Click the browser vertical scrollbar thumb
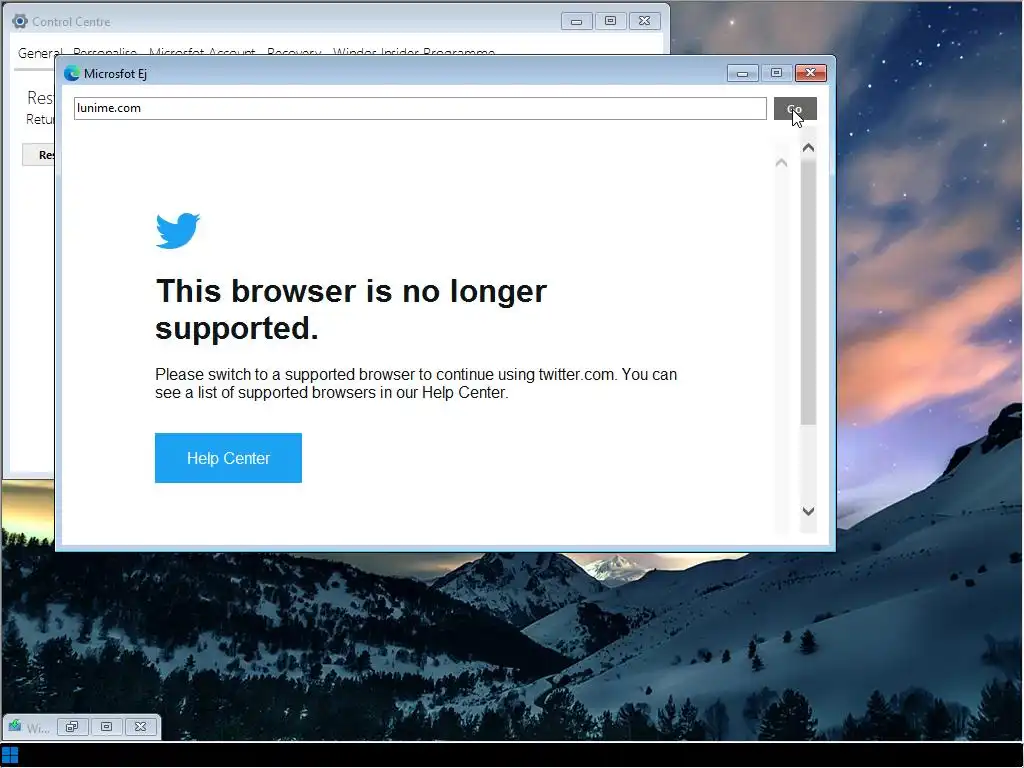Image resolution: width=1024 pixels, height=768 pixels. click(x=808, y=291)
